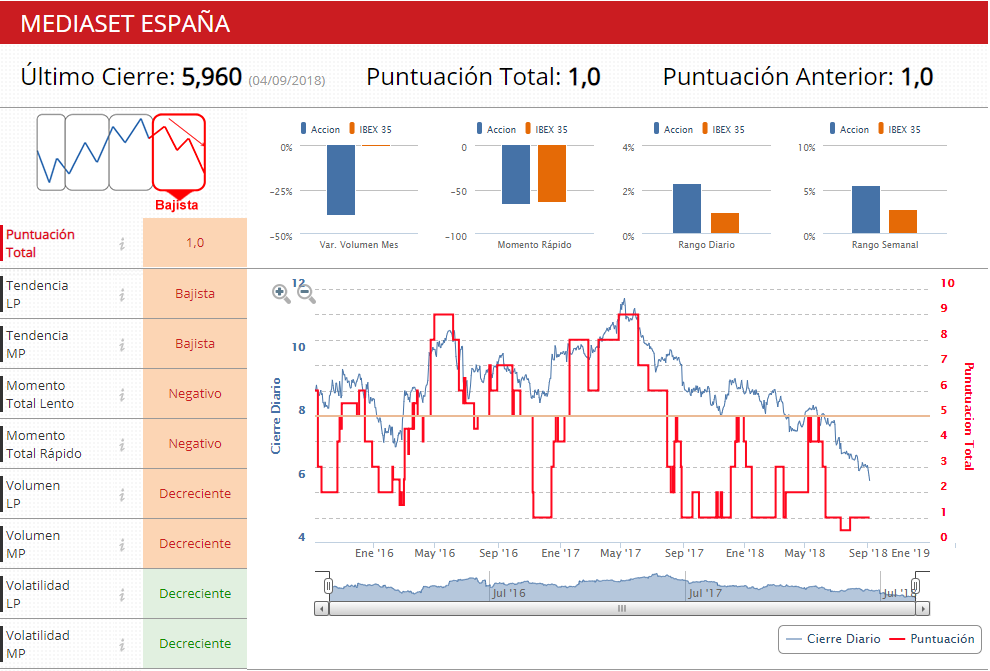Click the Rango Semanal chart title
The image size is (990, 671).
pos(885,245)
